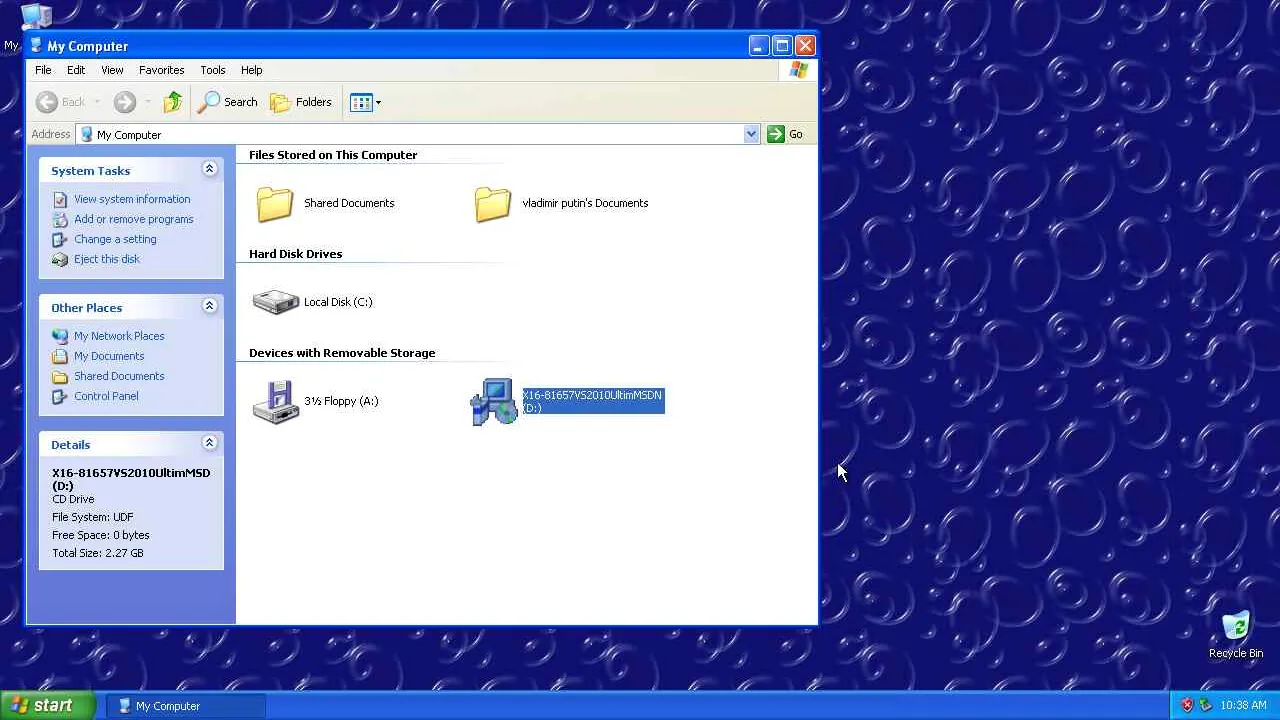Viewport: 1280px width, 720px height.
Task: Open the Search pane
Action: [x=228, y=102]
